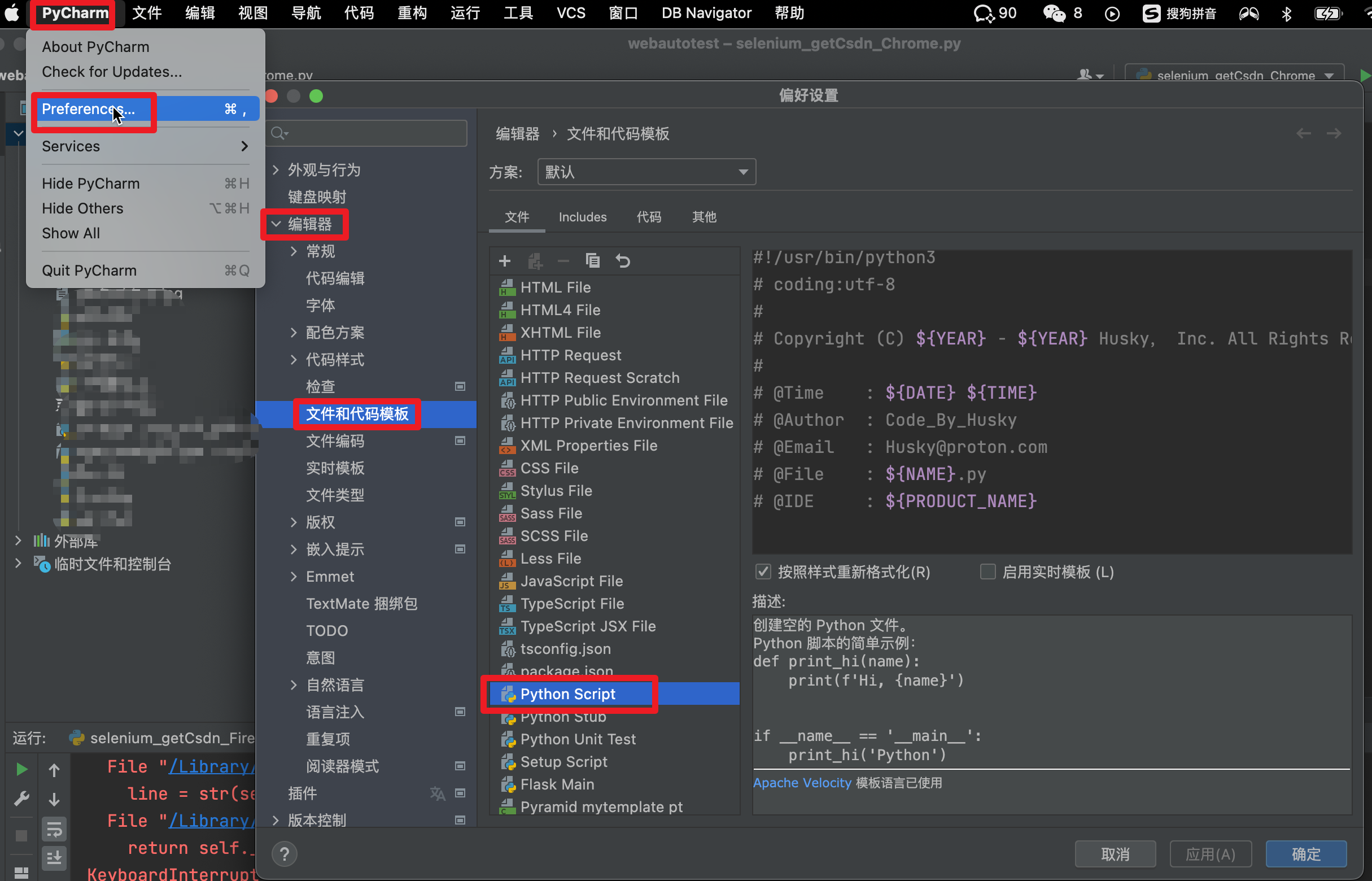Click the HTML File template icon
This screenshot has height=881, width=1372.
click(506, 287)
